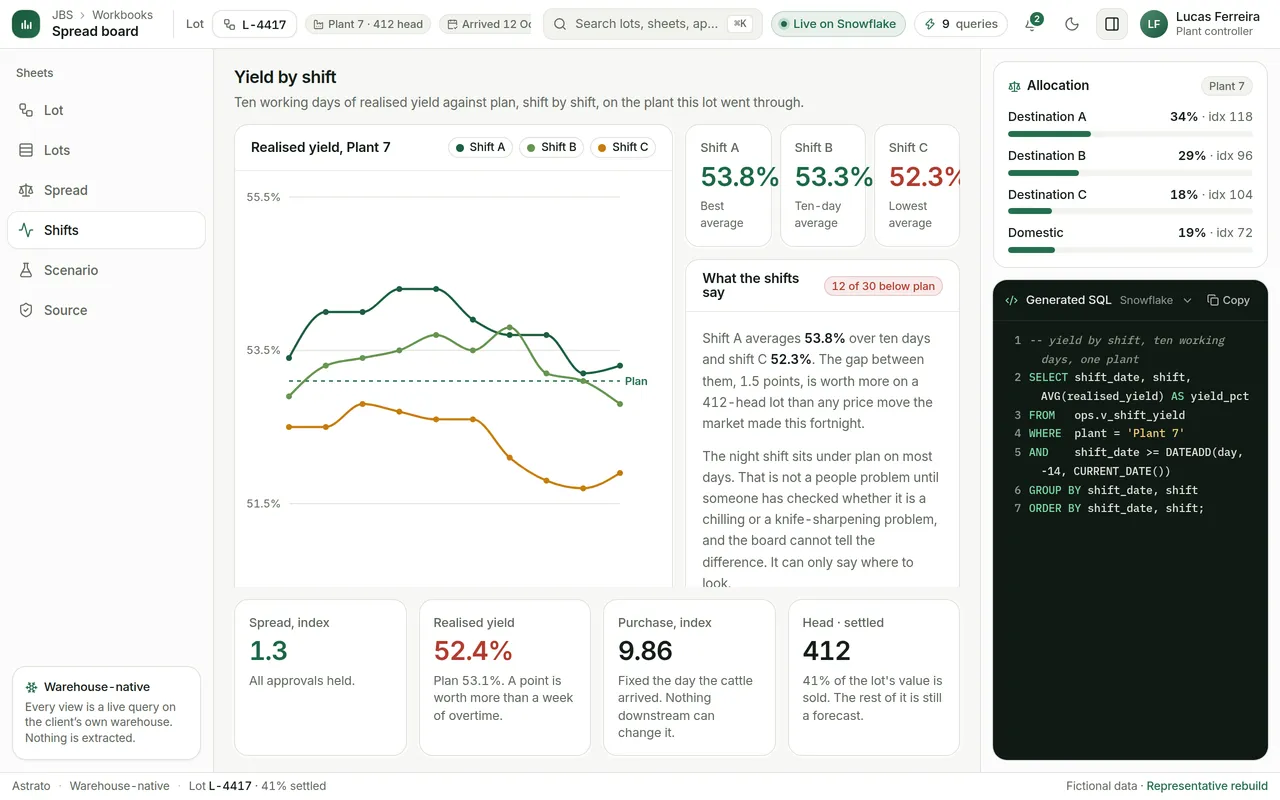
Task: Open the Shift B 53.3% card
Action: pos(822,185)
